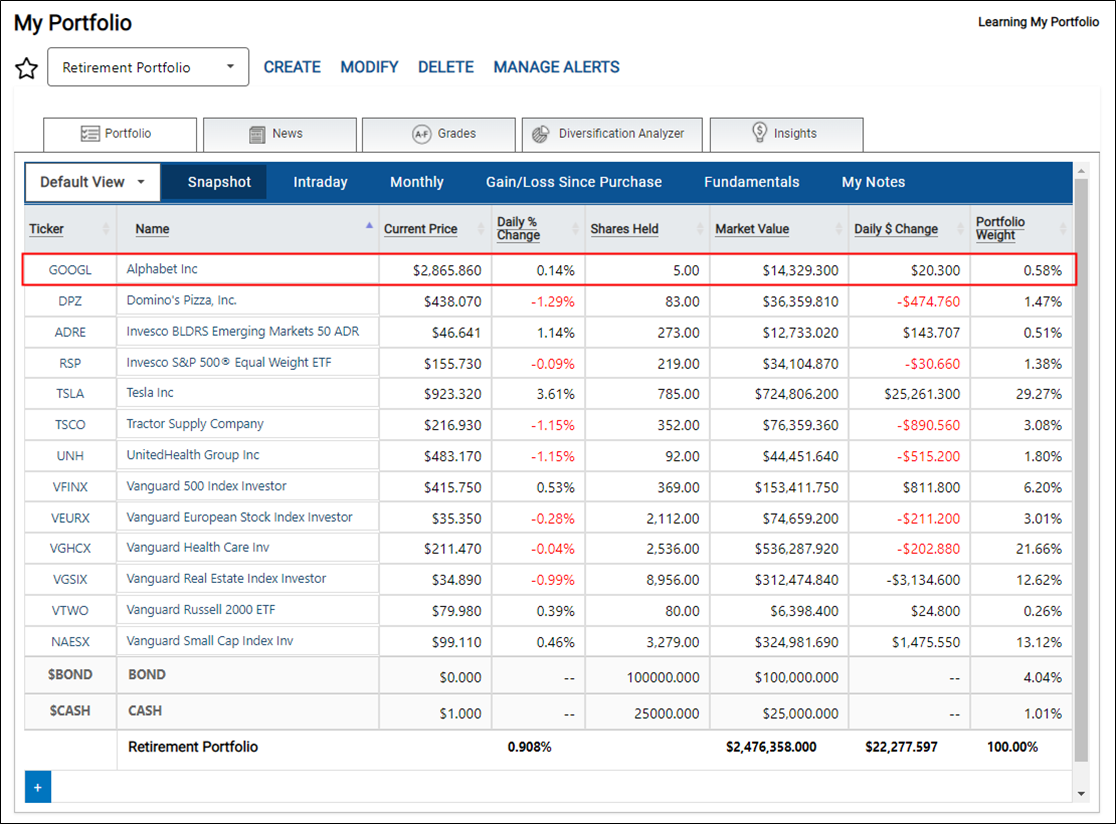The width and height of the screenshot is (1116, 824).
Task: Click the table's vertical scrollbar thumb
Action: click(1081, 470)
